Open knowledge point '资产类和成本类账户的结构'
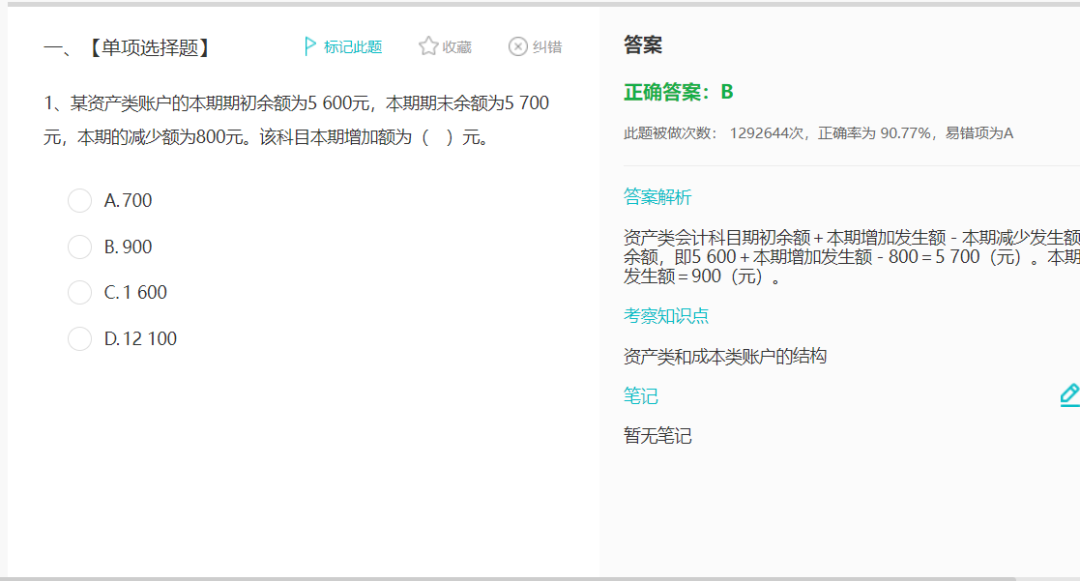 [725, 356]
